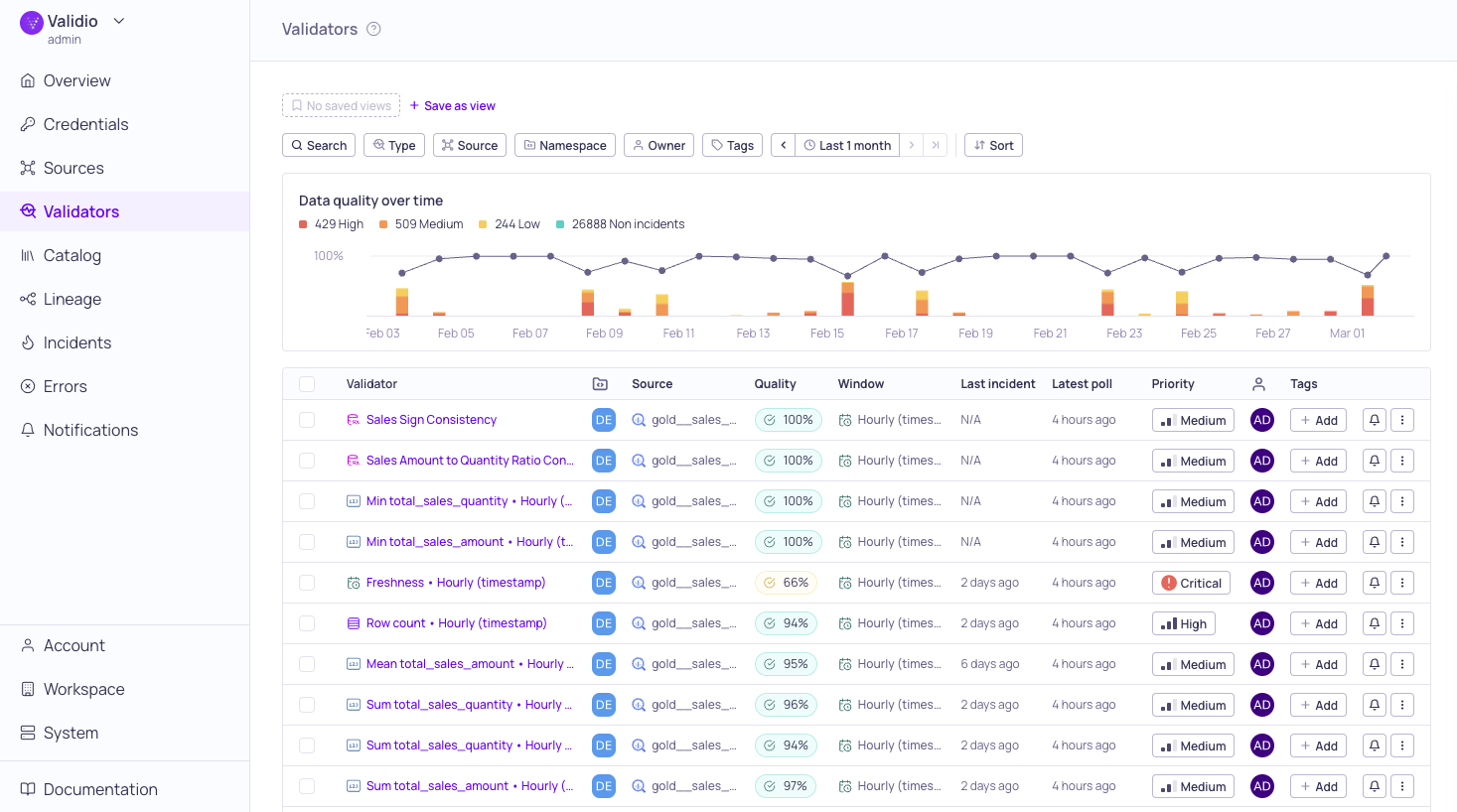Click the DE namespace badge on Row count row

coord(604,623)
